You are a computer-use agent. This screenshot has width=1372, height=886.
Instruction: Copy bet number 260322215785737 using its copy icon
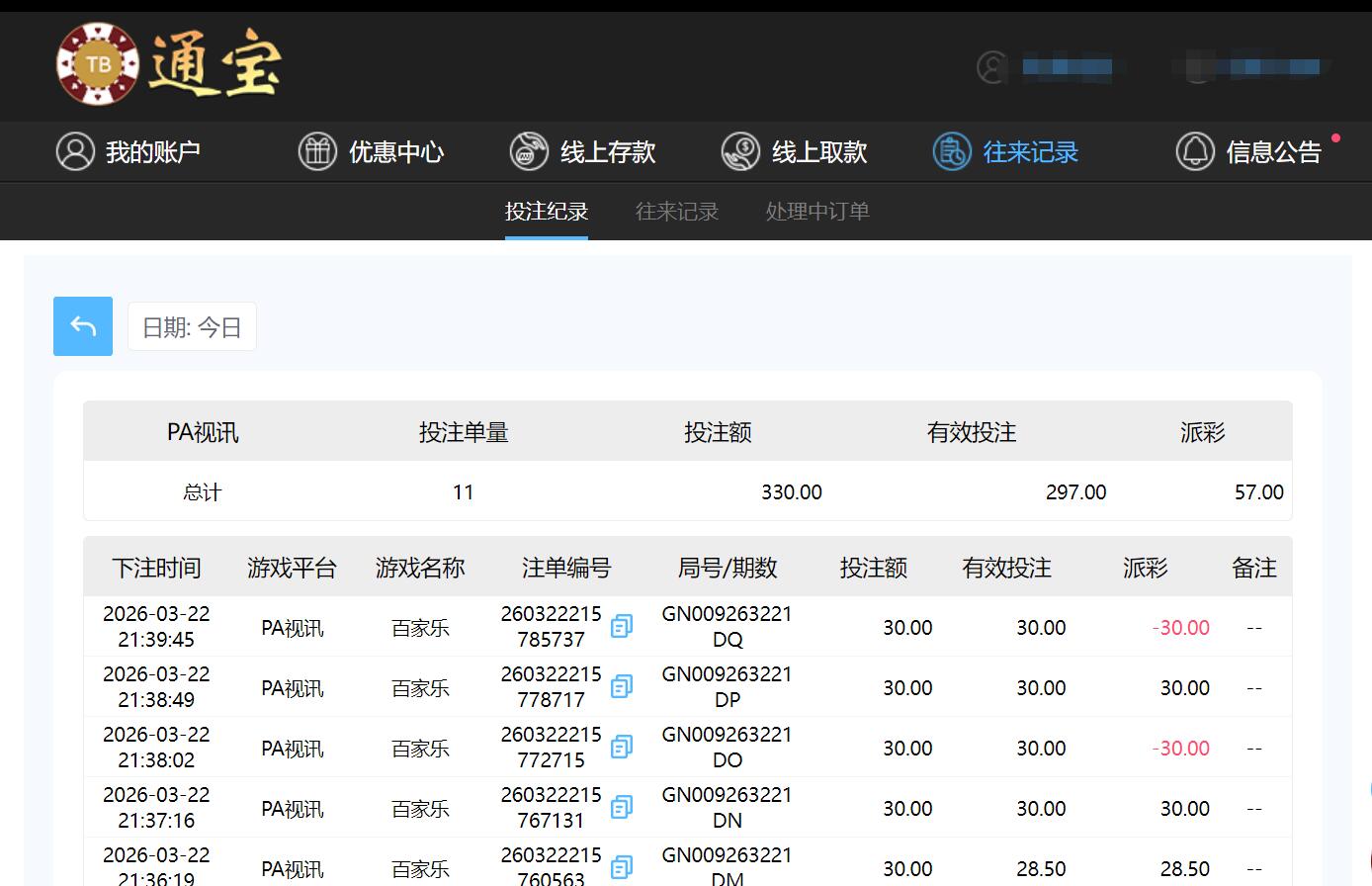tap(622, 627)
